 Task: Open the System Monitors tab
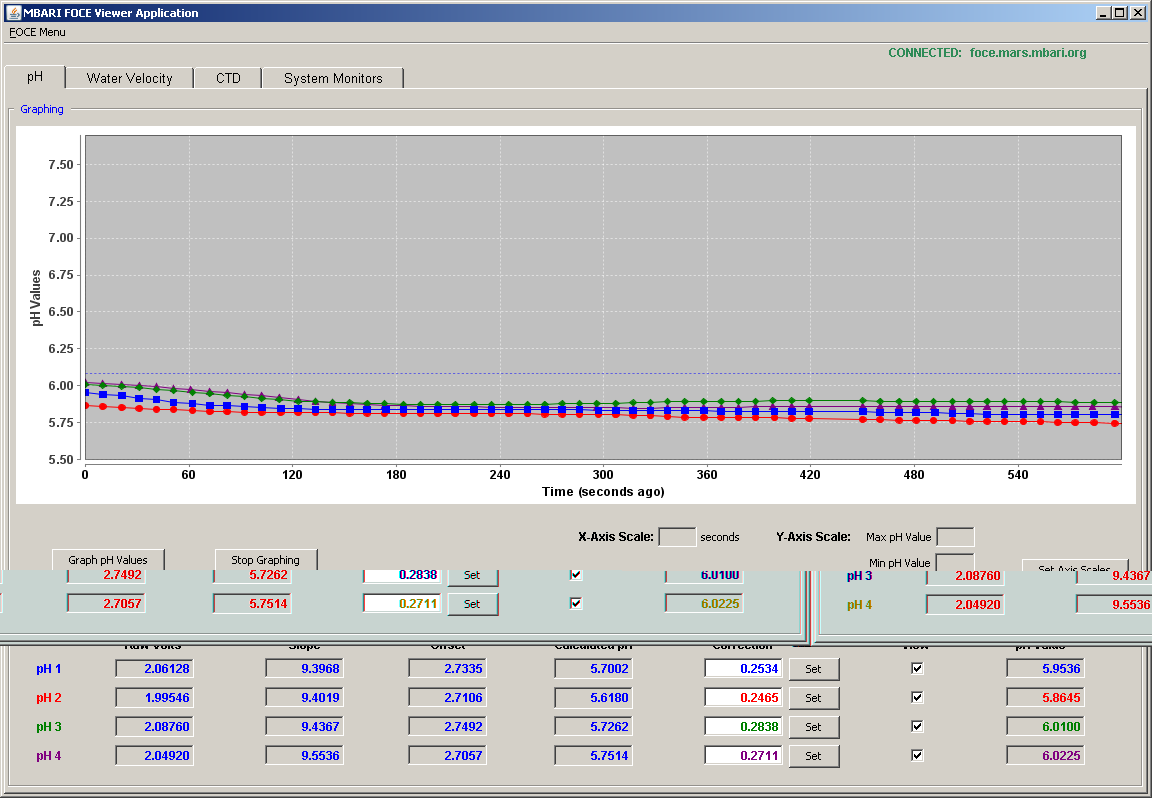click(x=333, y=78)
